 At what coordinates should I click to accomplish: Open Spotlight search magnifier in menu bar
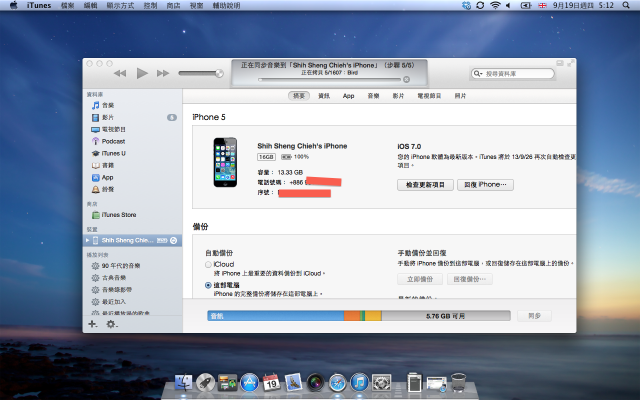pos(626,5)
